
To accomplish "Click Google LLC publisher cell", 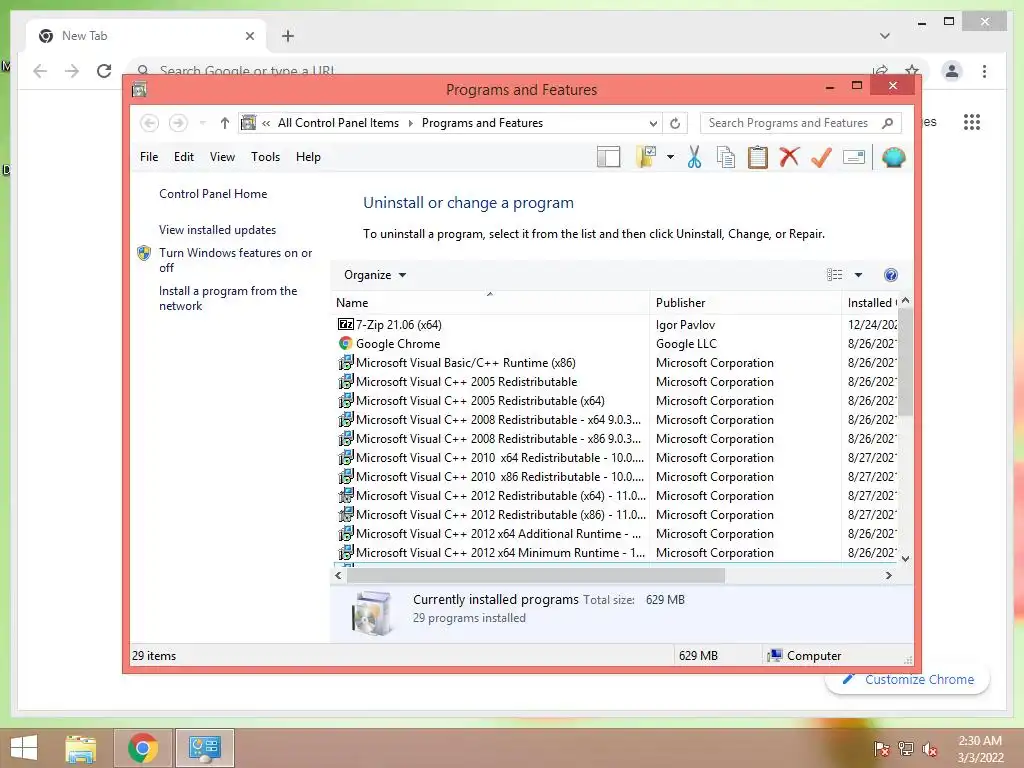I will [x=686, y=344].
